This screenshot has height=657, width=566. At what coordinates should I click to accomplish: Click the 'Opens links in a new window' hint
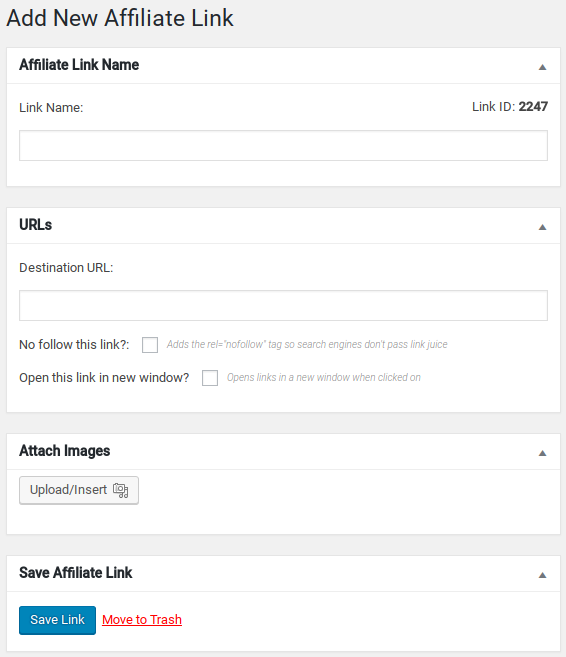pos(324,378)
